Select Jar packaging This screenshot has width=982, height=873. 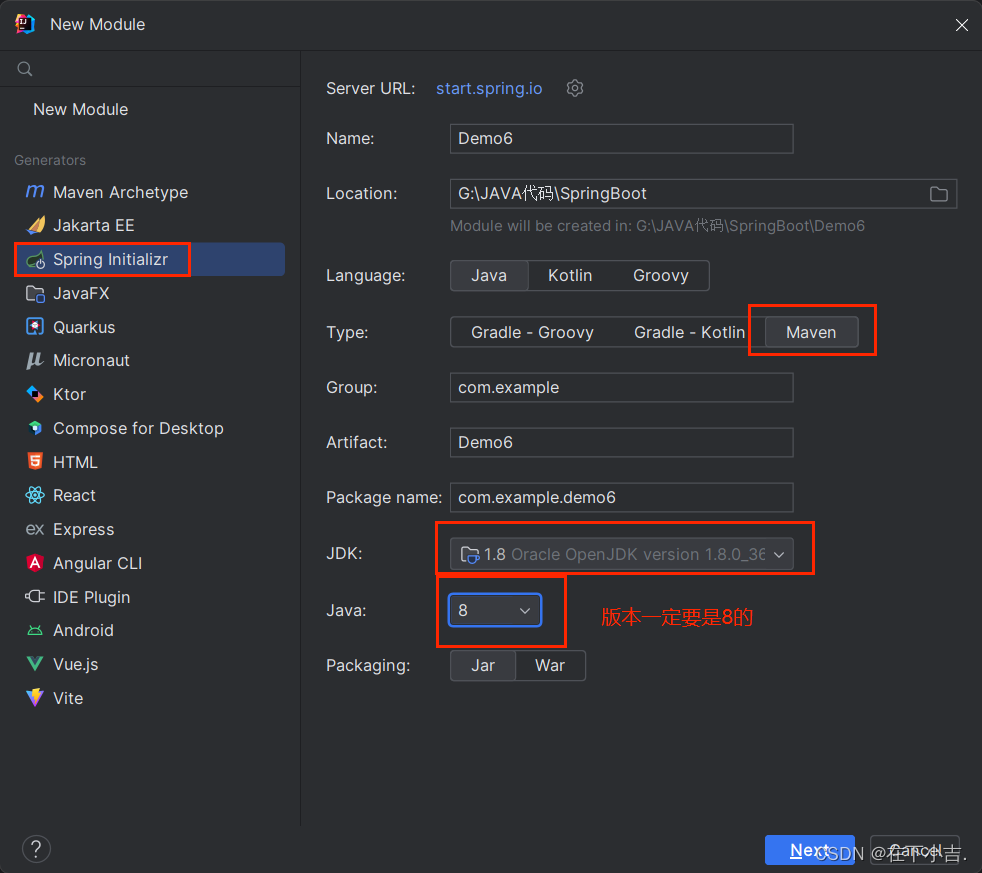point(483,665)
